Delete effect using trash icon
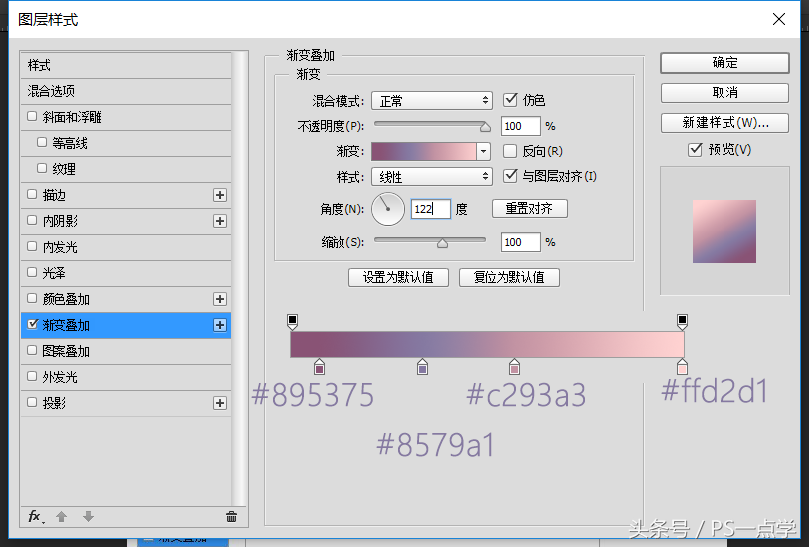 tap(231, 517)
